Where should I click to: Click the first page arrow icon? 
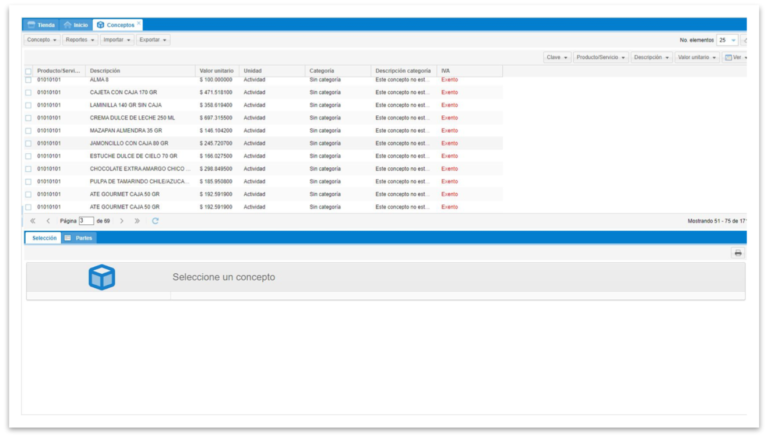pos(33,220)
